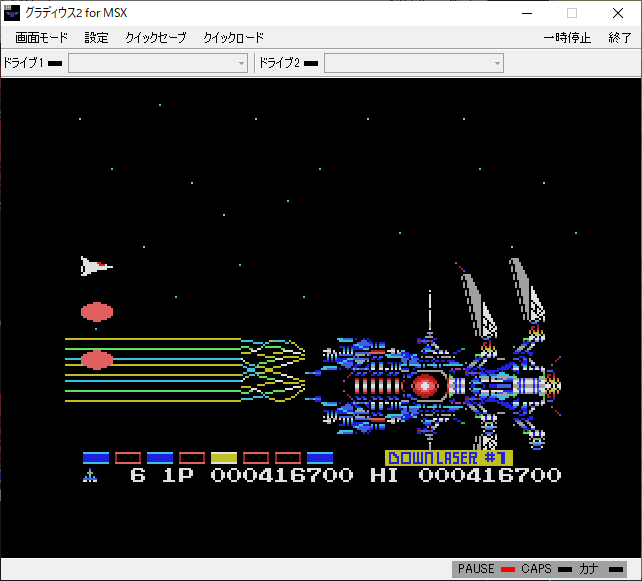Viewport: 642px width, 581px height.
Task: Click inside the ドライブ1 combo box field
Action: coord(158,63)
